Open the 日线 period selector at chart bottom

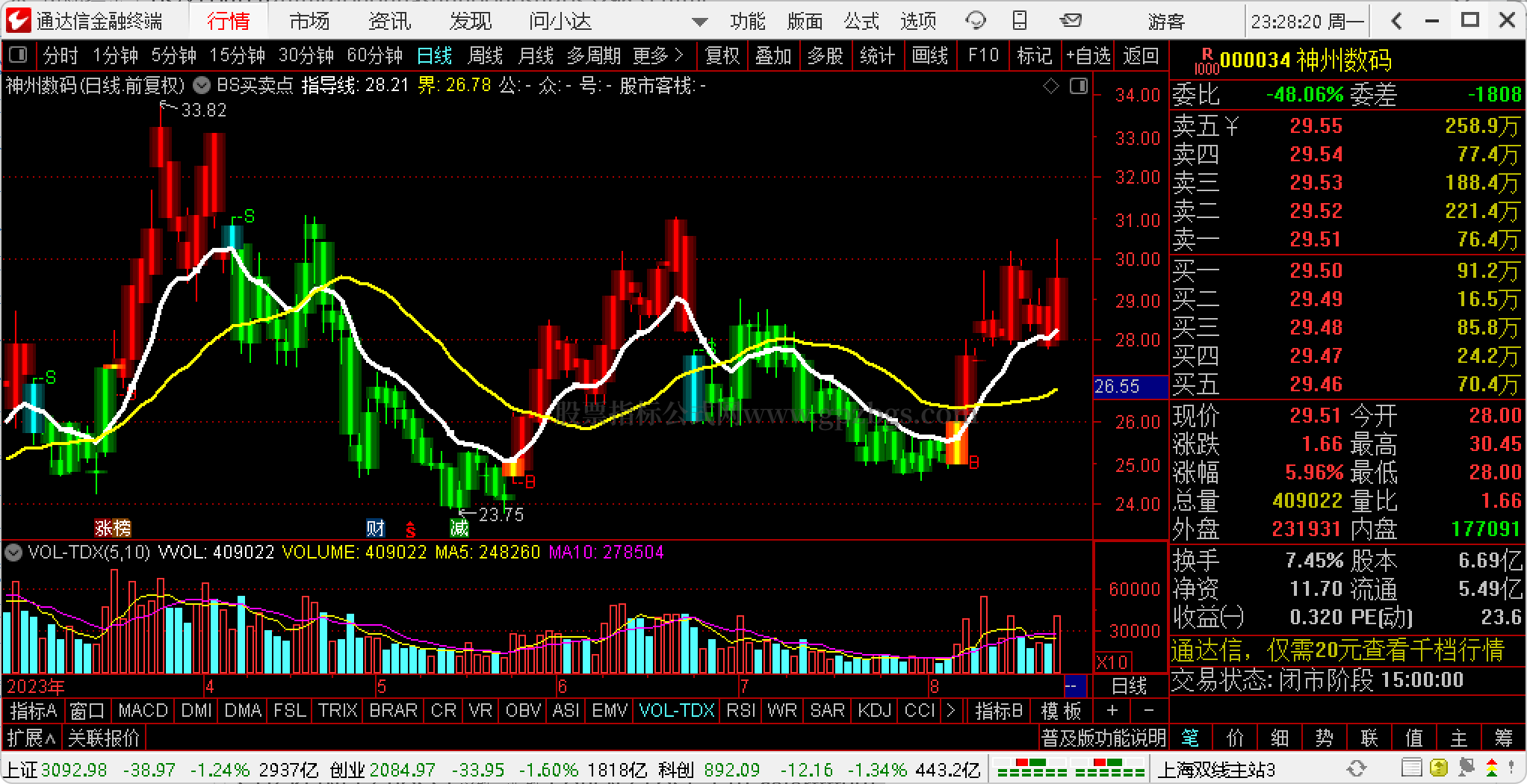point(1129,685)
